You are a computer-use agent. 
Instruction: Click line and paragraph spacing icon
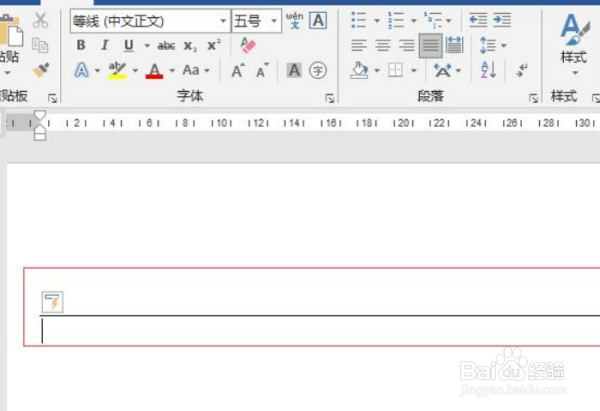click(488, 46)
